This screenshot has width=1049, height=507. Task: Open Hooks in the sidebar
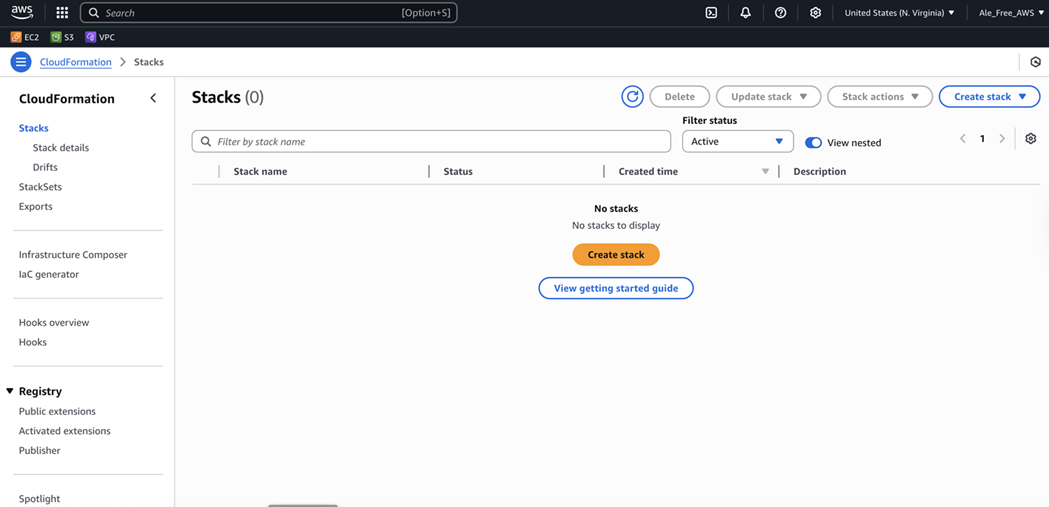[x=33, y=342]
